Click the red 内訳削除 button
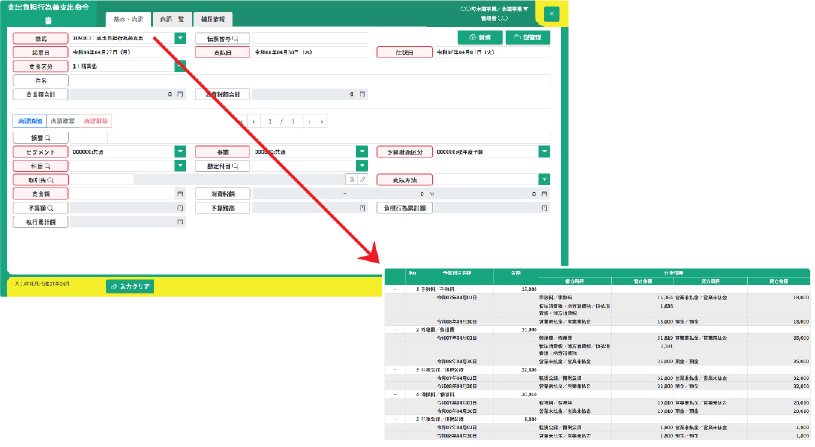This screenshot has width=815, height=447. [95, 121]
